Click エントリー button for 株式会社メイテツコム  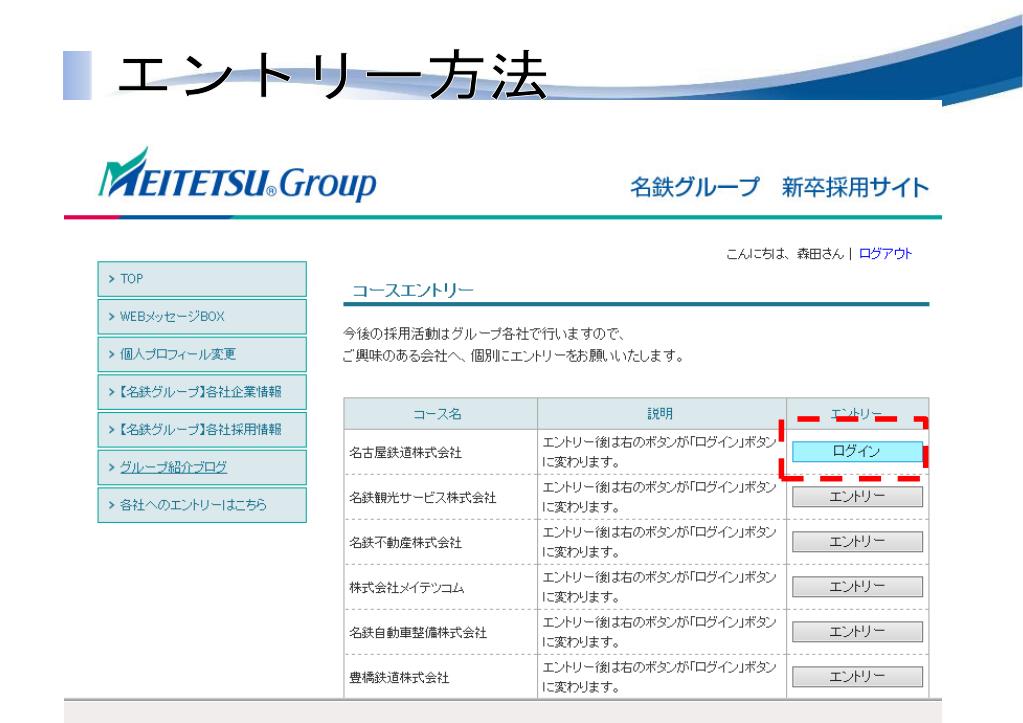point(857,587)
